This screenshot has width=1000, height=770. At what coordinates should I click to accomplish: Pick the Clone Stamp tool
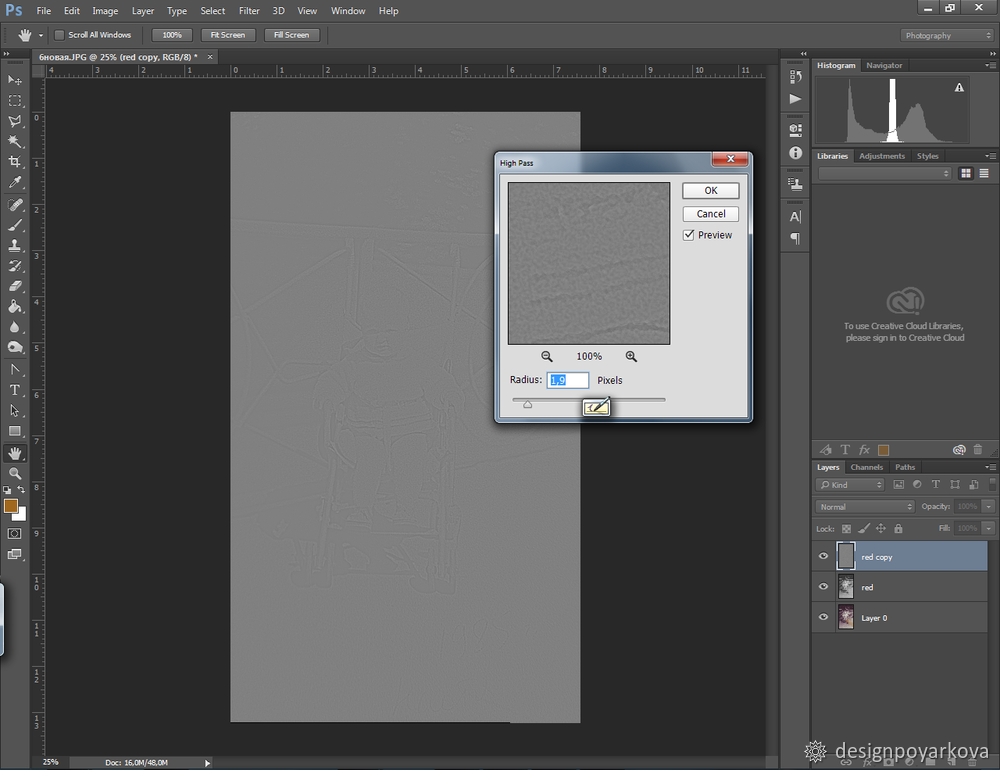tap(15, 245)
